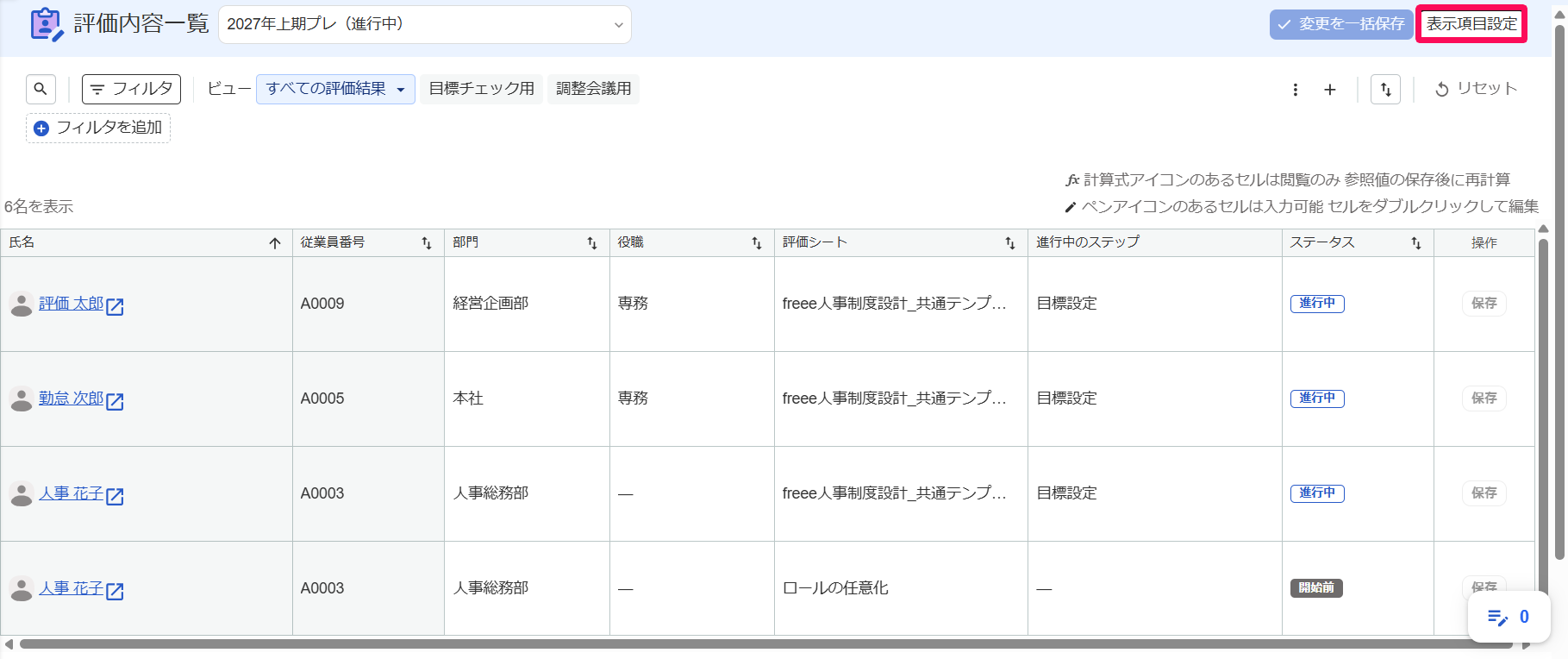The height and width of the screenshot is (659, 1568).
Task: Sort the 部門 column
Action: (592, 243)
